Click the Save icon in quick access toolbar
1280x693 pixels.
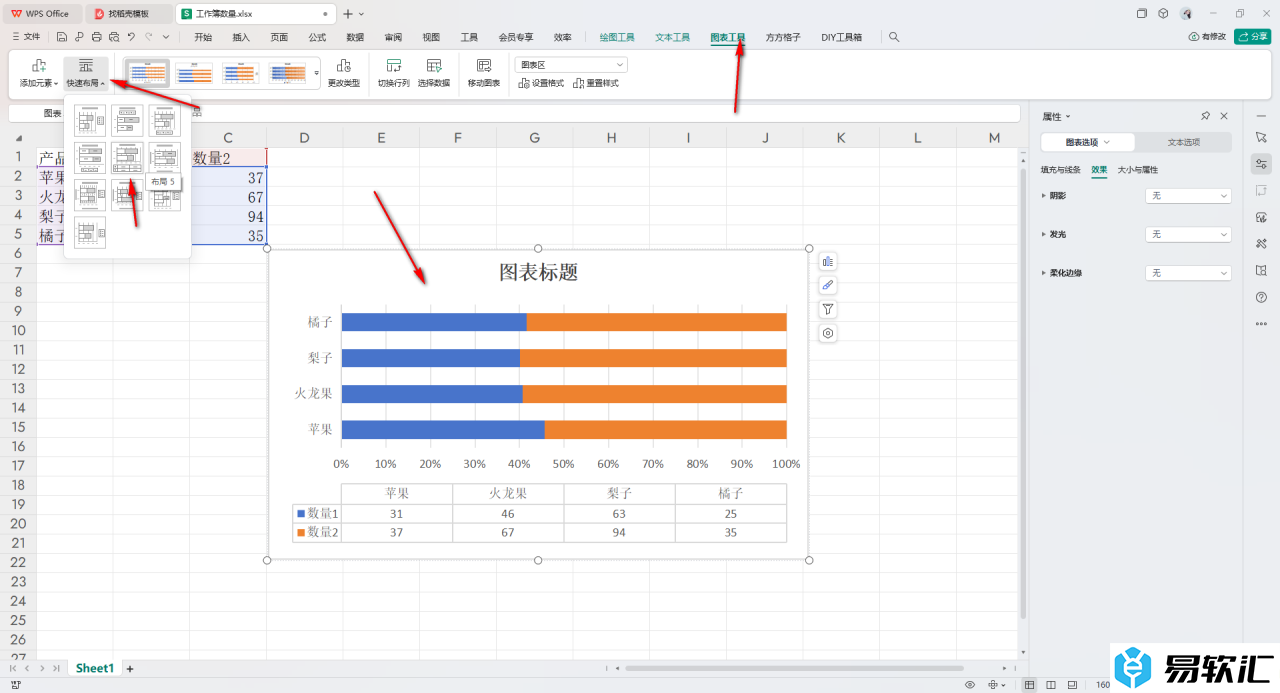[x=62, y=37]
